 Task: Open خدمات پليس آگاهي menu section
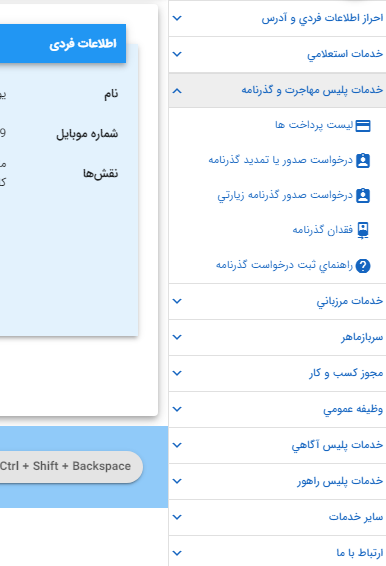click(277, 445)
